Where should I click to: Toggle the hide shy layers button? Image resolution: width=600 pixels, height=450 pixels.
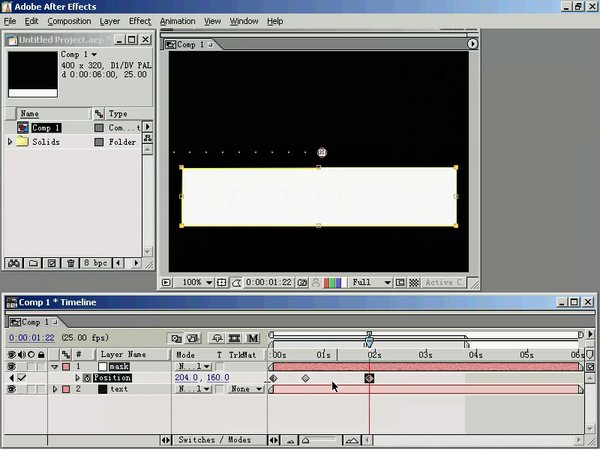tap(217, 338)
